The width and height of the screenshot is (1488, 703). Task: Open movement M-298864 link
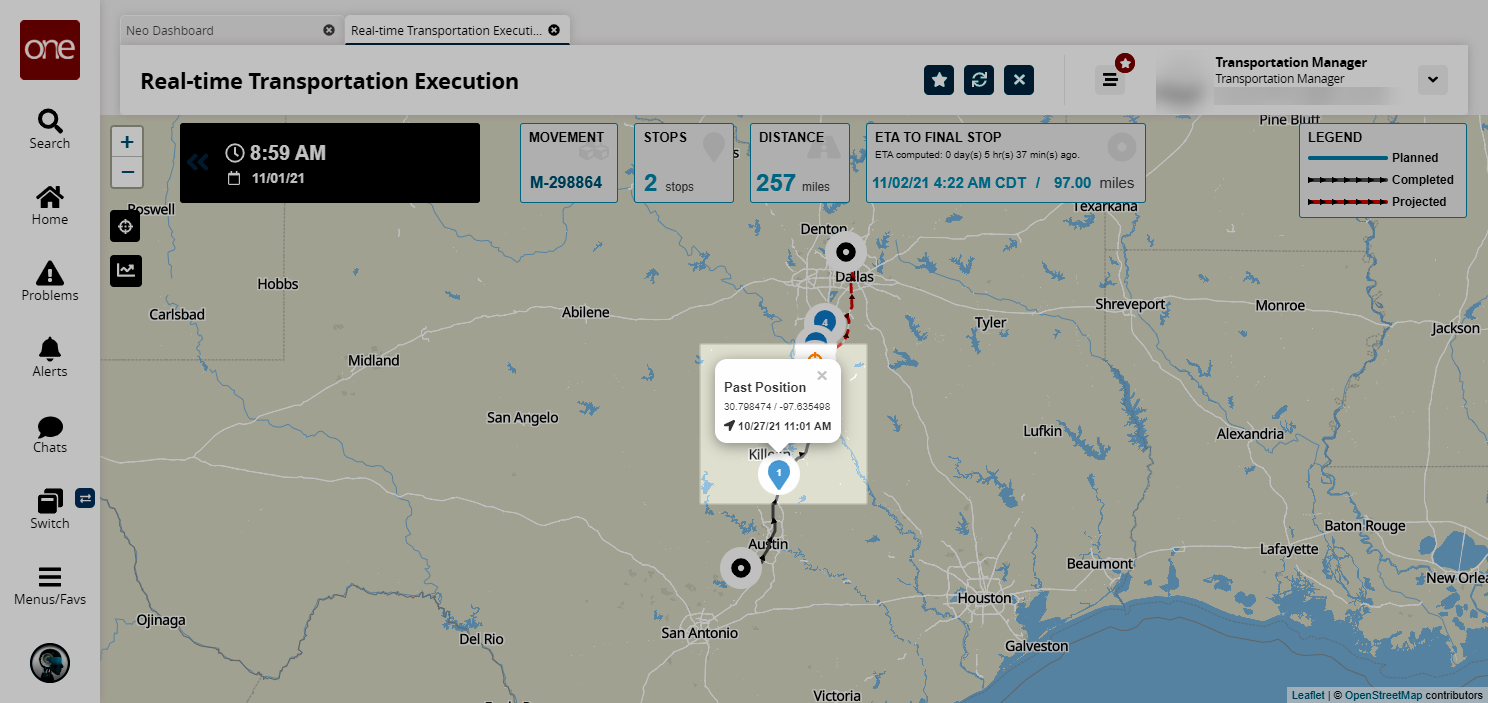(566, 183)
